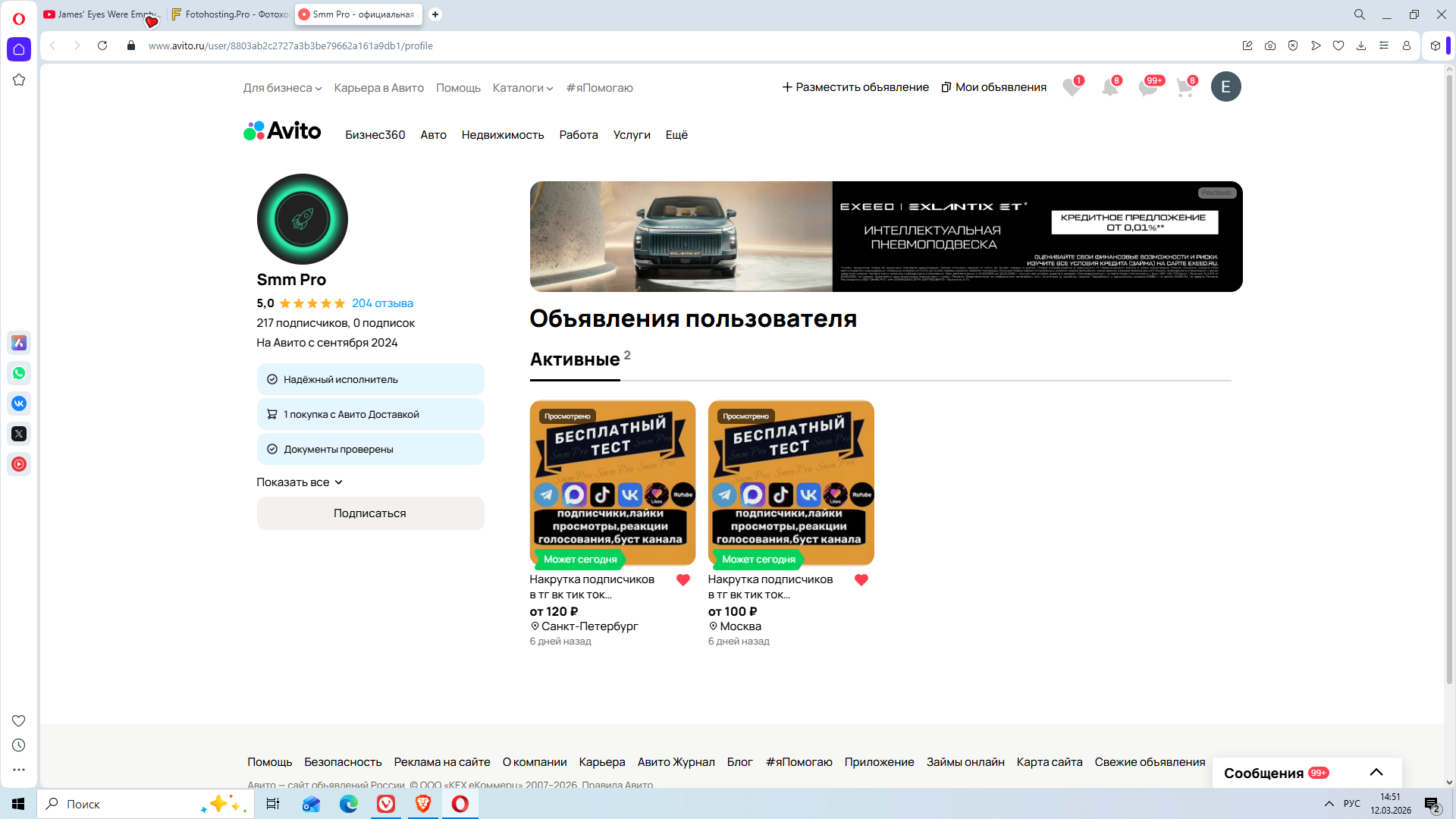The image size is (1456, 819).
Task: Open the Каталоги dropdown menu
Action: (522, 88)
